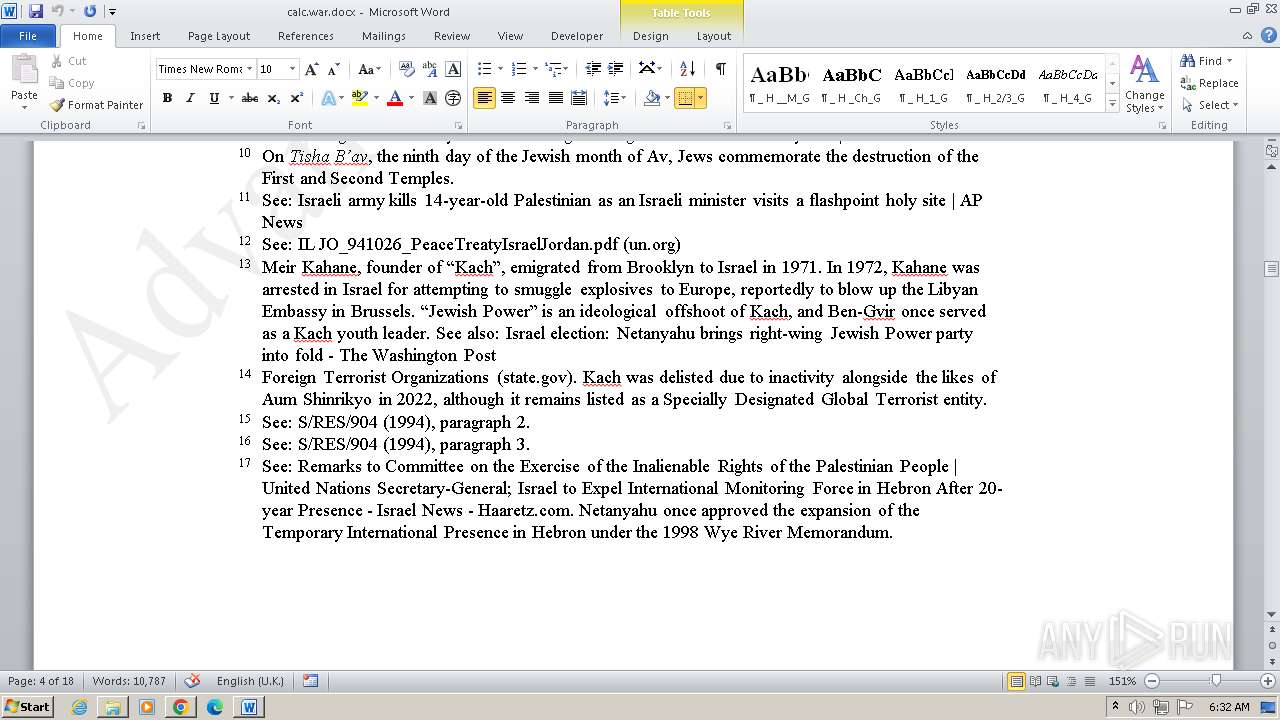Click Save icon in Quick Access Toolbar
1280x720 pixels.
tap(36, 11)
